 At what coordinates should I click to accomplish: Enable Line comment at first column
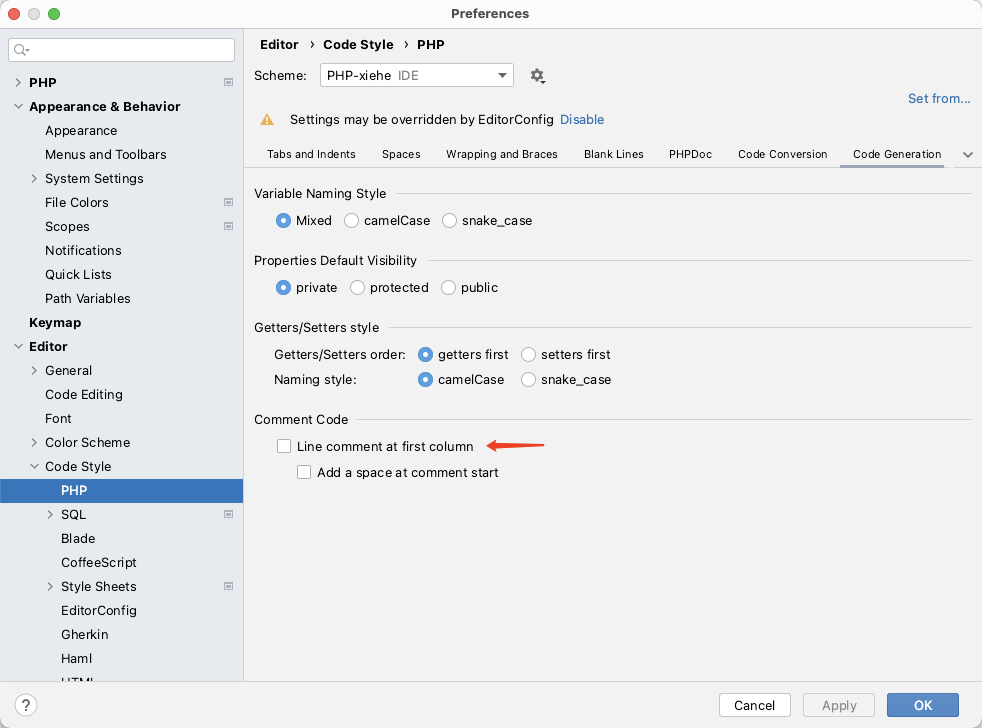284,446
